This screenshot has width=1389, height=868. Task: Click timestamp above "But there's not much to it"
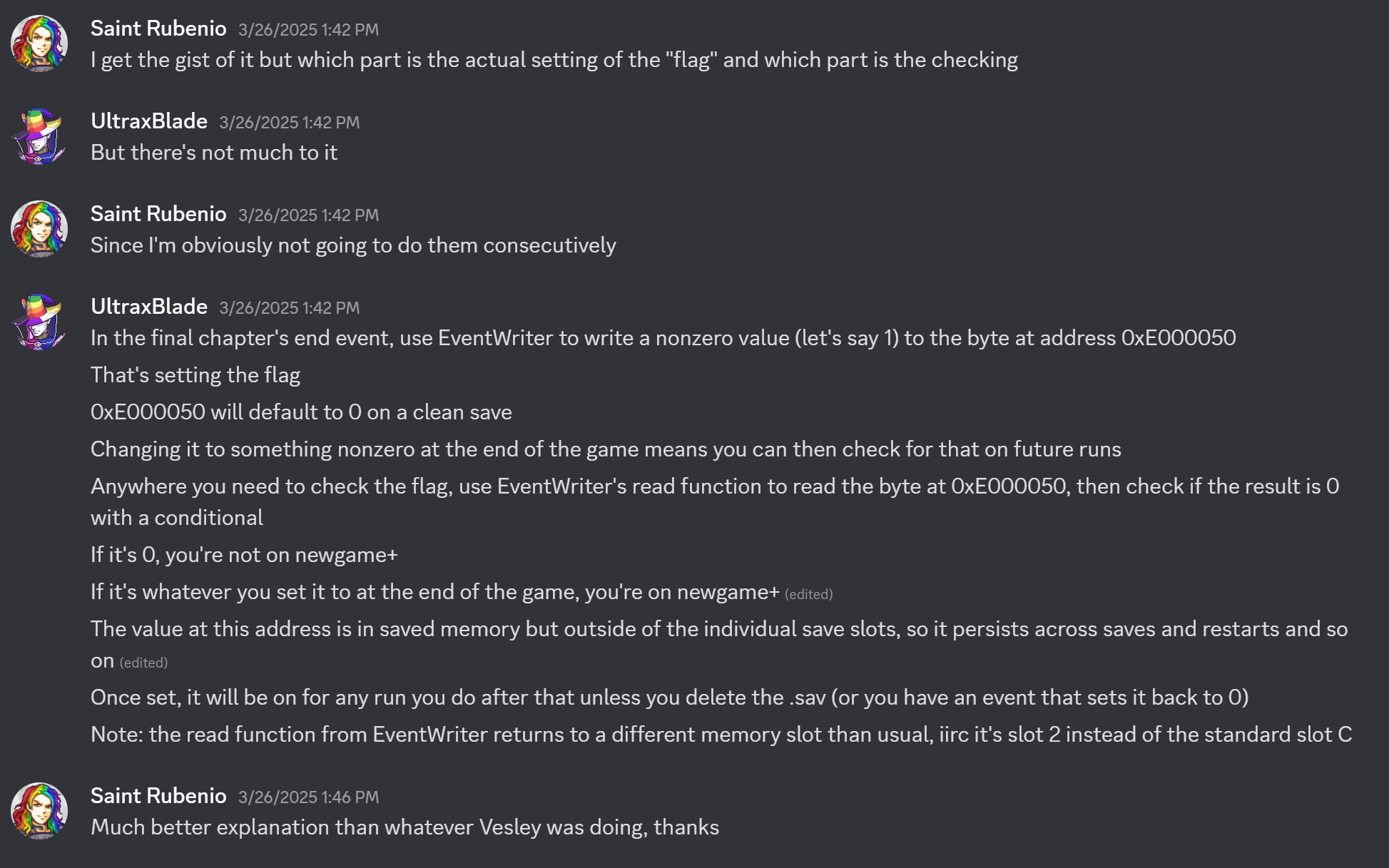point(289,123)
